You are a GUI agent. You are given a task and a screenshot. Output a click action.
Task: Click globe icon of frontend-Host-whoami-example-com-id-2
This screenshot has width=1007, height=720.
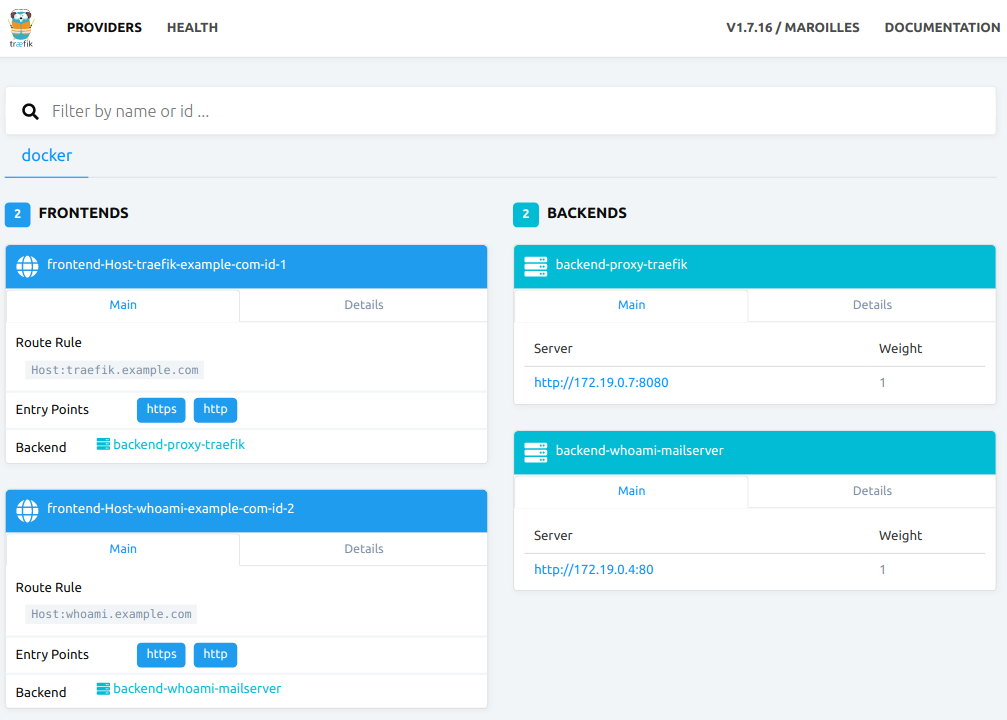pos(27,511)
